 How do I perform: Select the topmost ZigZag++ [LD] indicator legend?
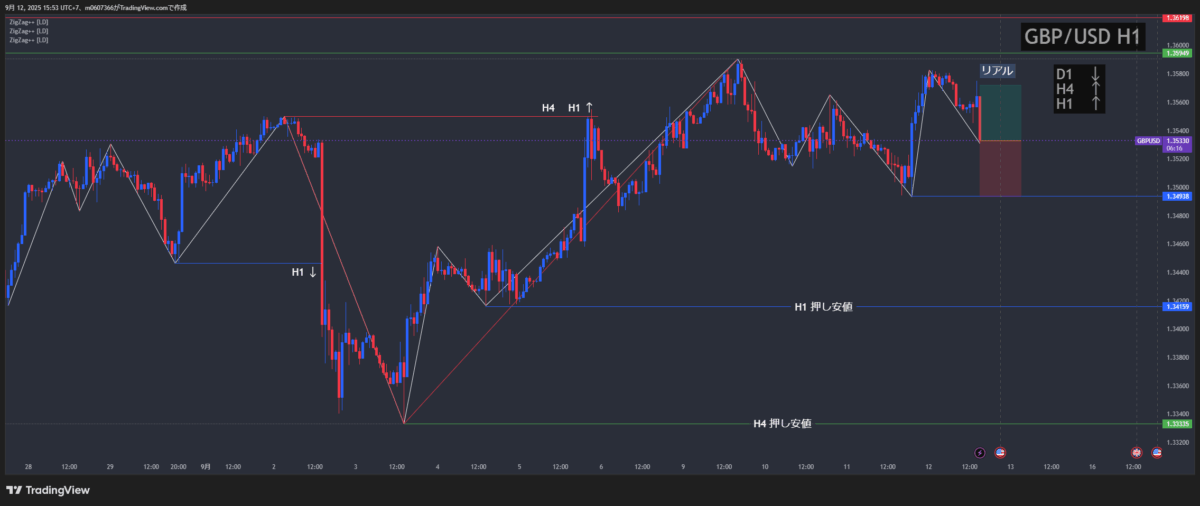tap(28, 22)
